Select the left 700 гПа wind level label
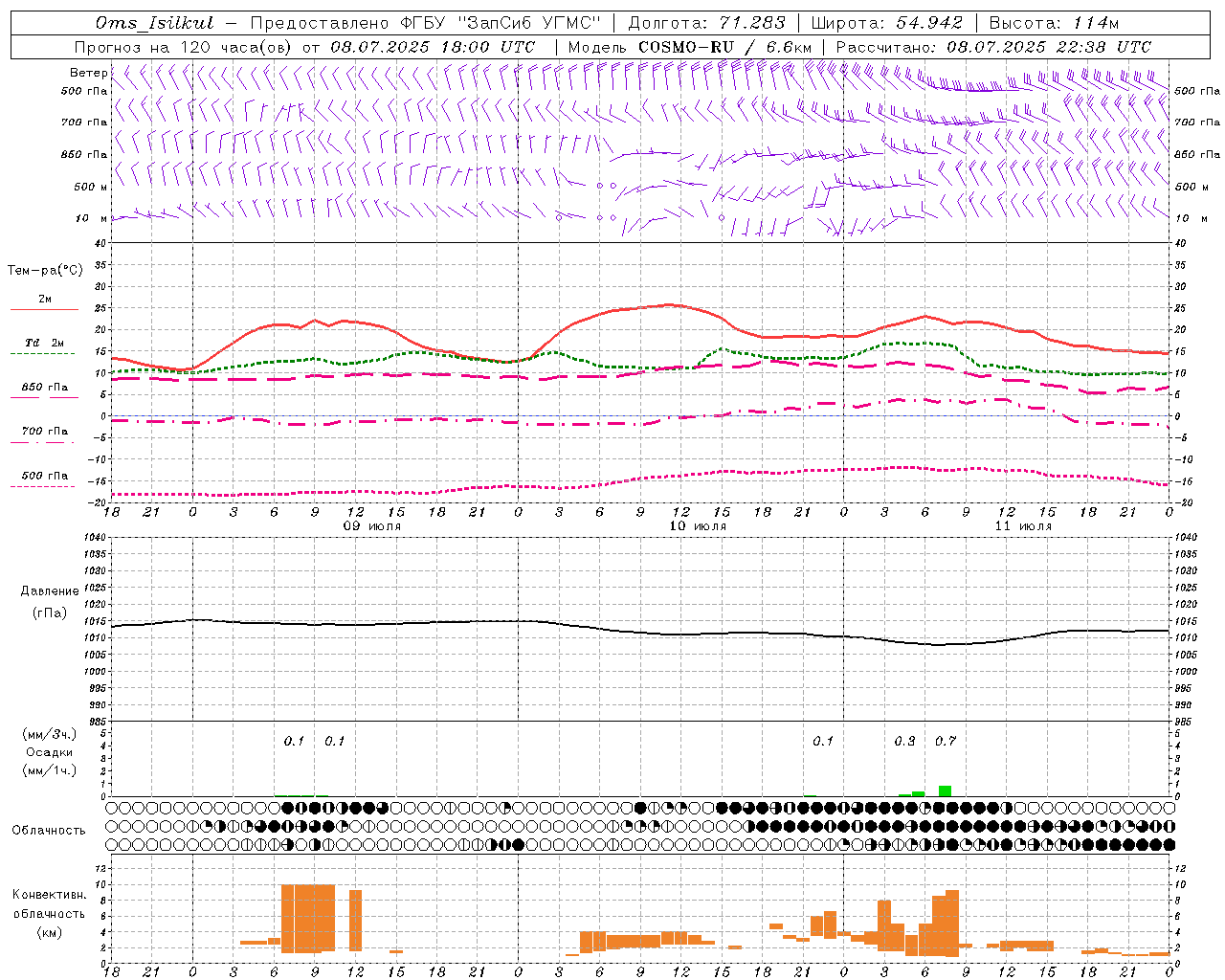 coord(84,122)
